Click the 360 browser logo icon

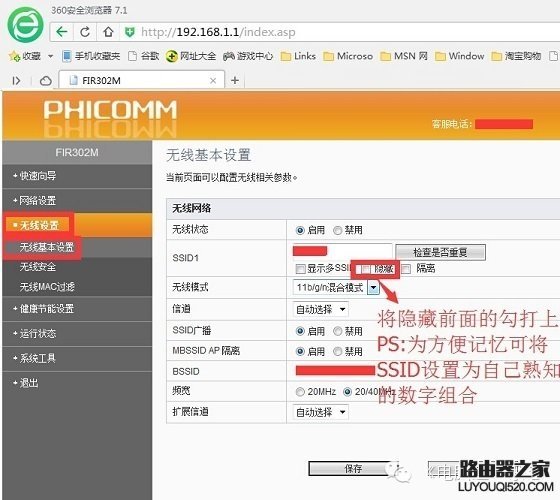pyautogui.click(x=25, y=25)
